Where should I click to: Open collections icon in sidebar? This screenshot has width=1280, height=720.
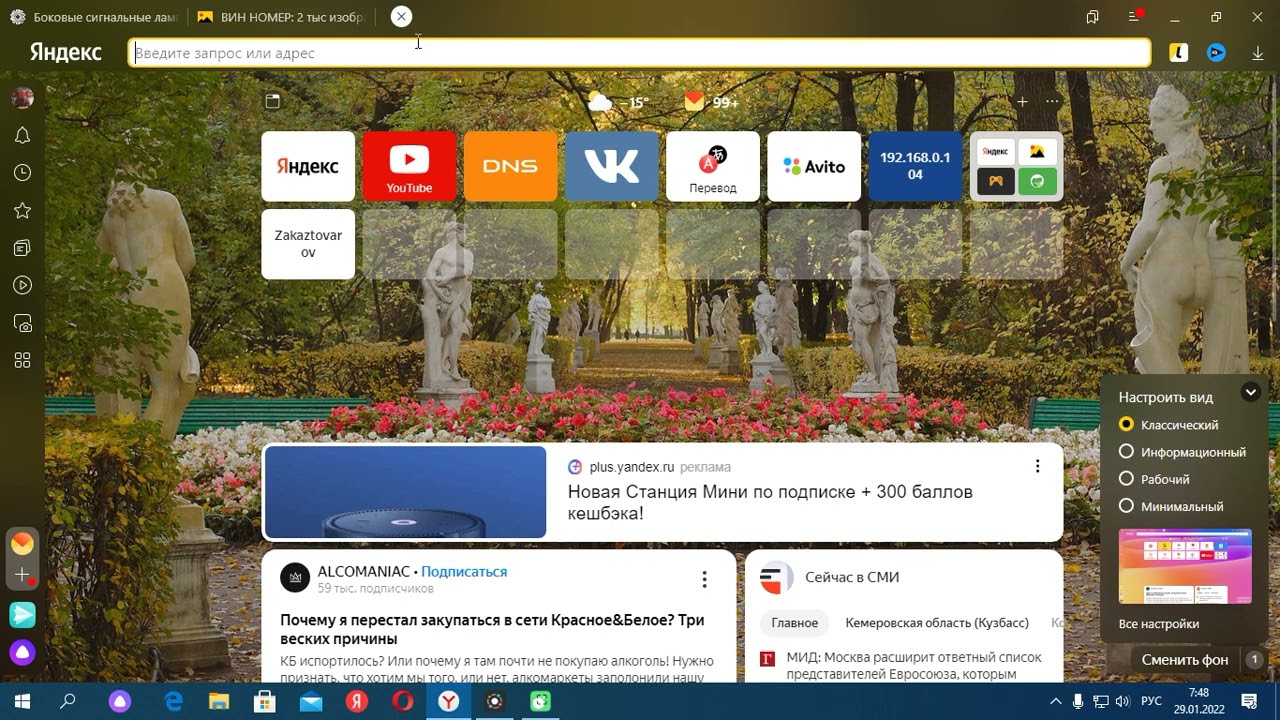pyautogui.click(x=22, y=248)
